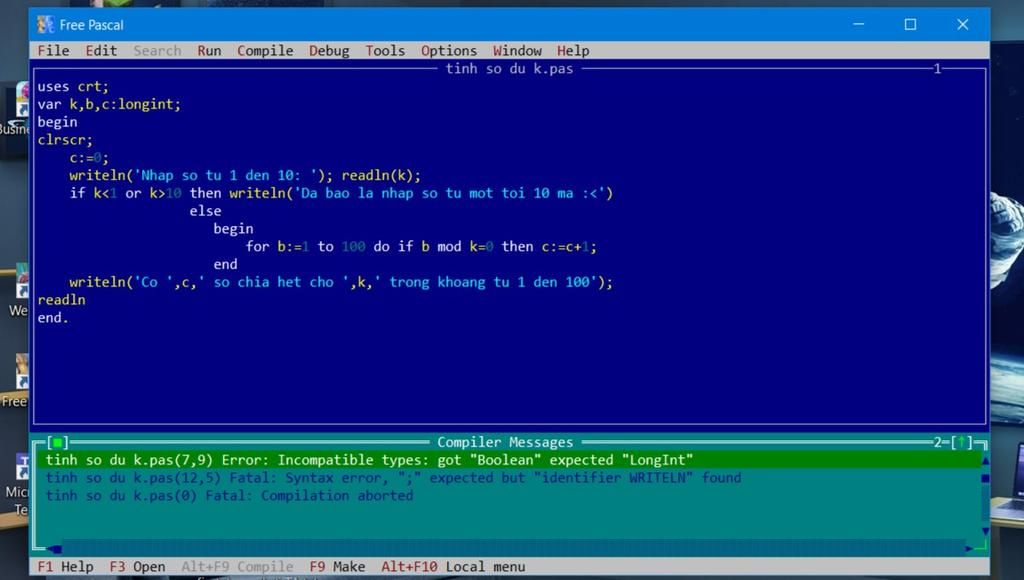Click F3 Open in the status bar
Image resolution: width=1024 pixels, height=580 pixels.
137,567
